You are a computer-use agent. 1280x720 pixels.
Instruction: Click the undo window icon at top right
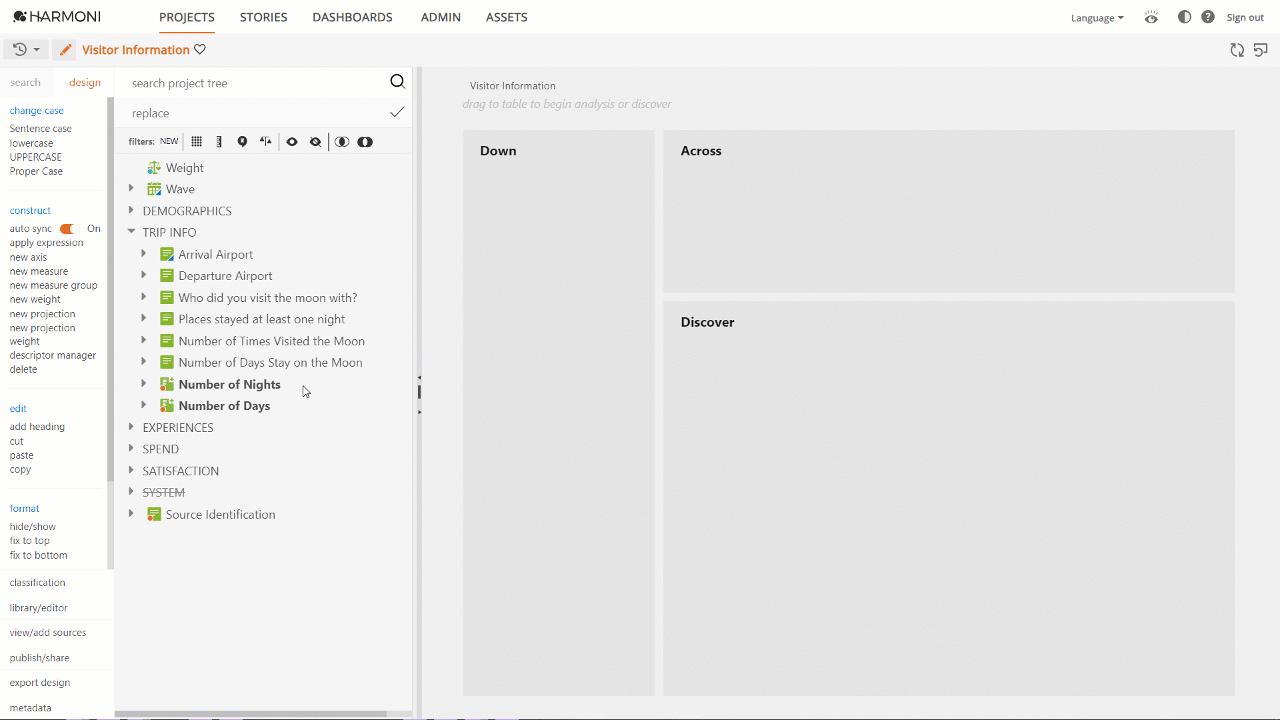tap(1261, 50)
